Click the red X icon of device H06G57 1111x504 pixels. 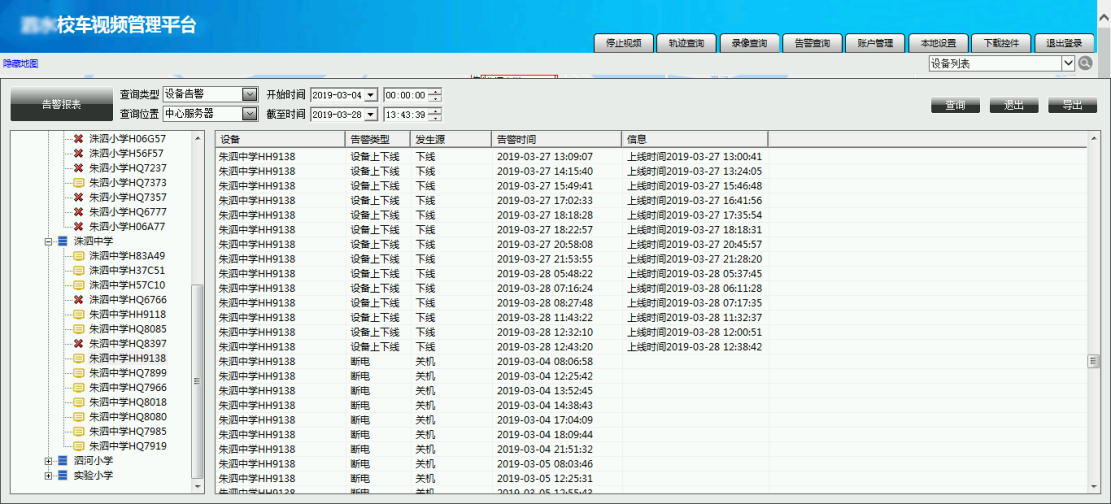click(x=79, y=139)
